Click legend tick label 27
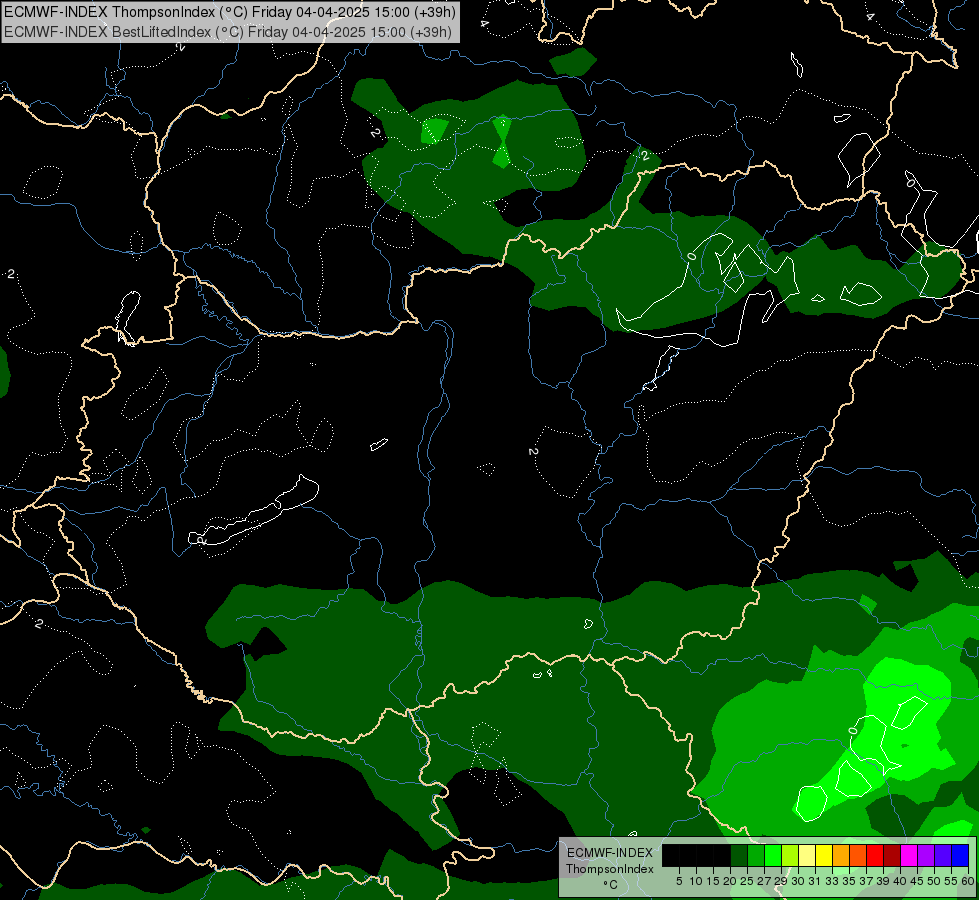 [x=764, y=881]
